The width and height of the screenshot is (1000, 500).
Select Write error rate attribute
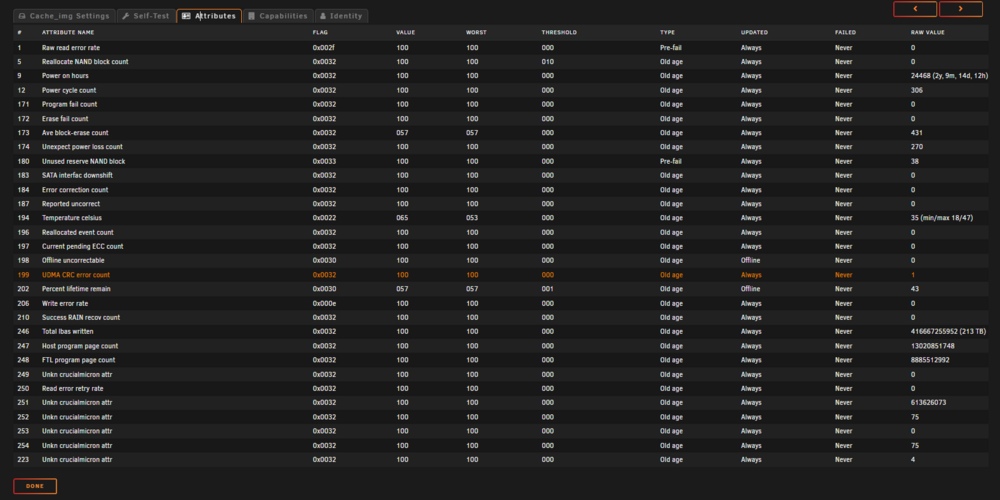point(501,304)
